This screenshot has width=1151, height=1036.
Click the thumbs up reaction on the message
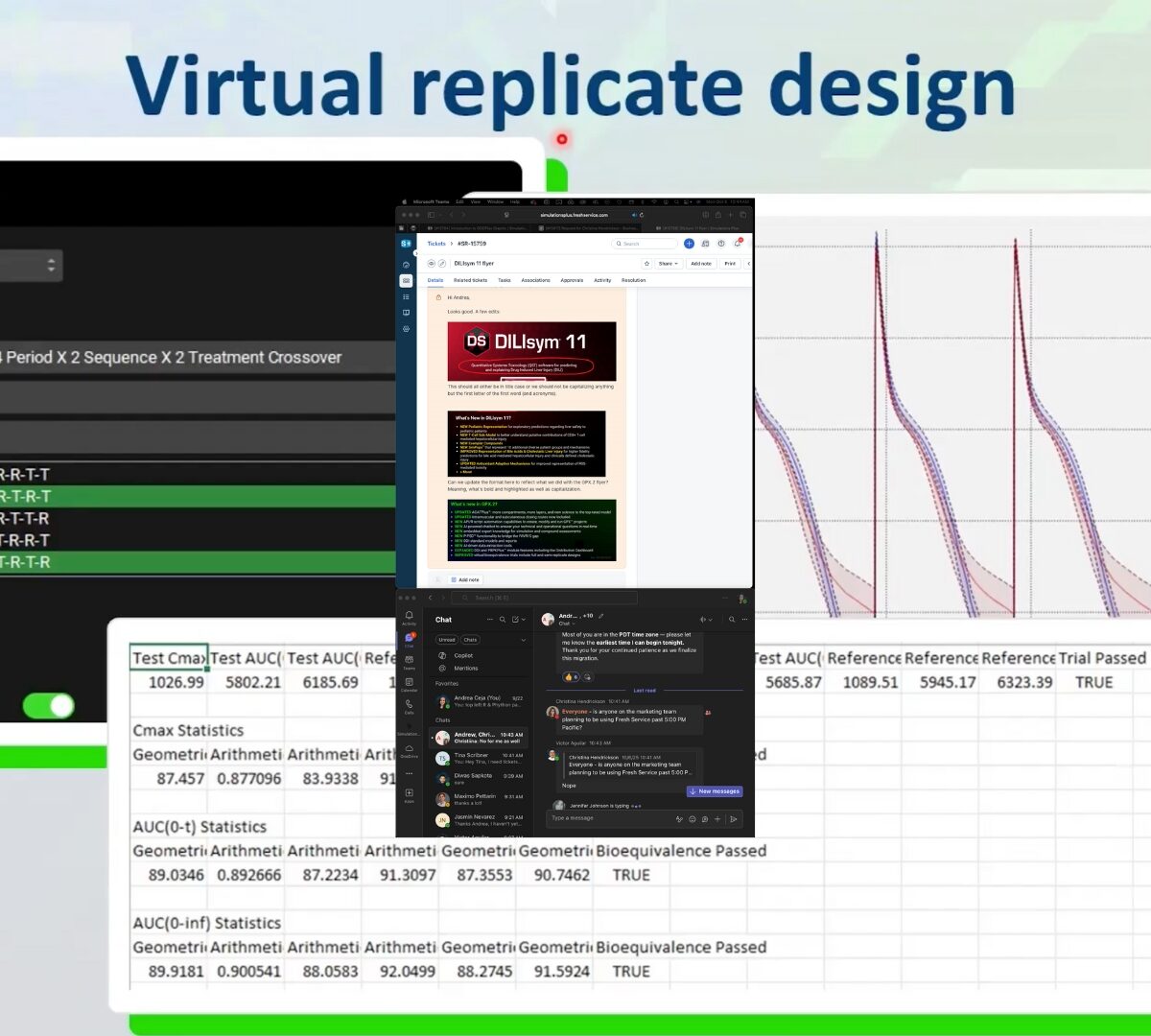click(x=569, y=676)
